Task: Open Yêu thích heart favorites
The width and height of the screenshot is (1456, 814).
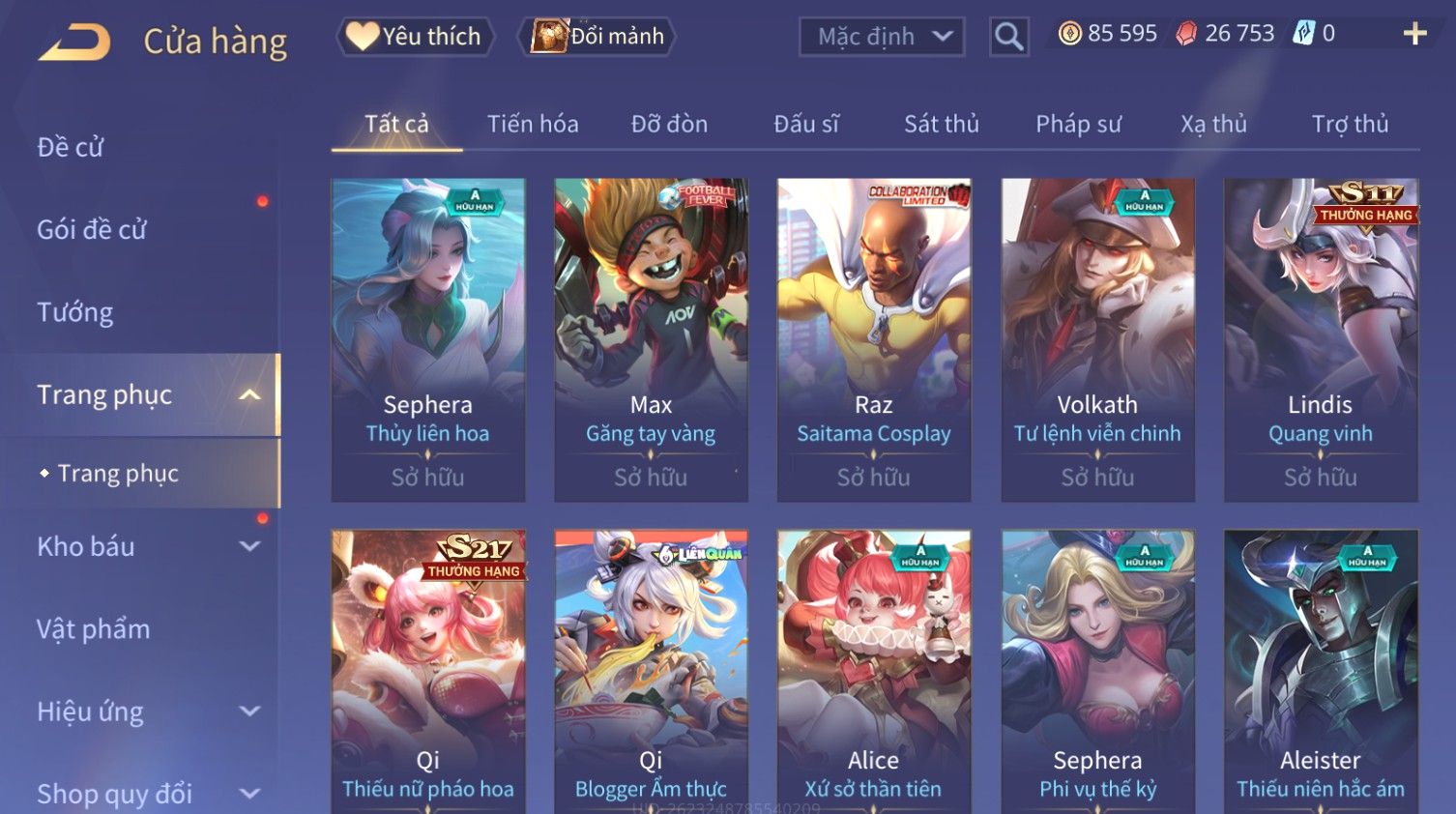Action: pyautogui.click(x=415, y=37)
